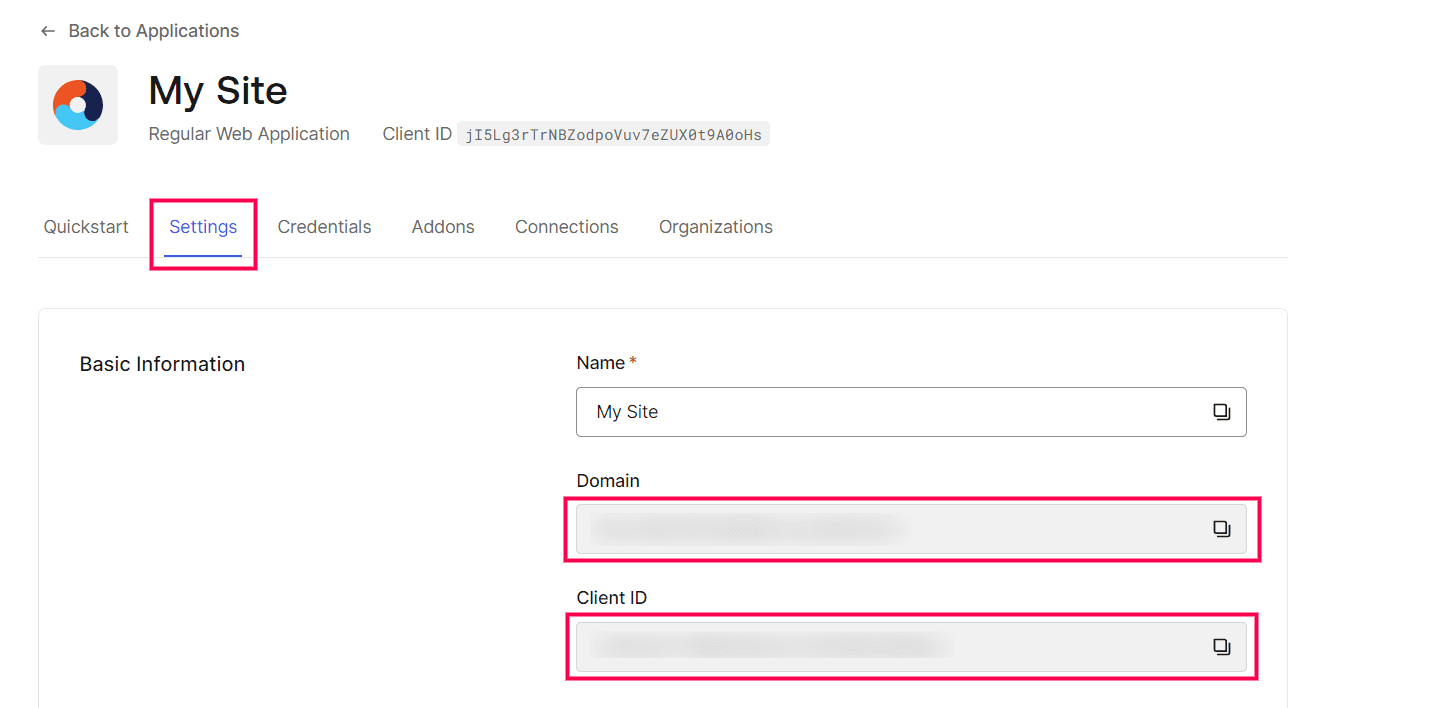The width and height of the screenshot is (1434, 708).
Task: Open the Addons tab
Action: coord(443,227)
